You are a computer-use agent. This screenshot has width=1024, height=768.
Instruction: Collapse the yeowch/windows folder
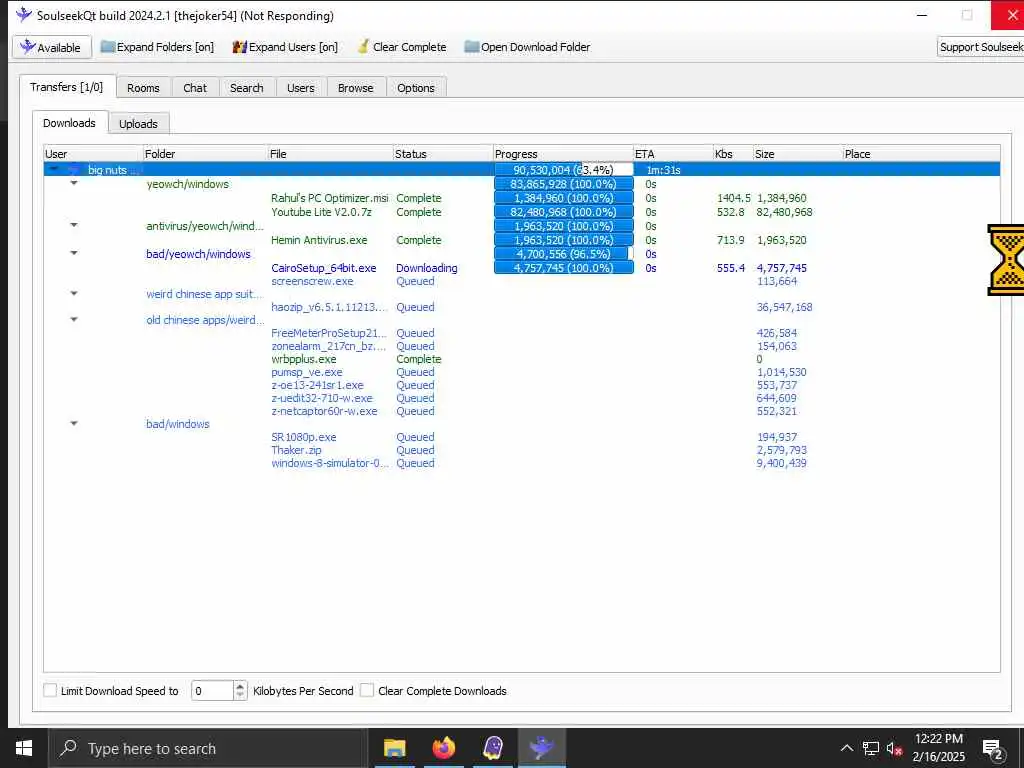click(74, 184)
